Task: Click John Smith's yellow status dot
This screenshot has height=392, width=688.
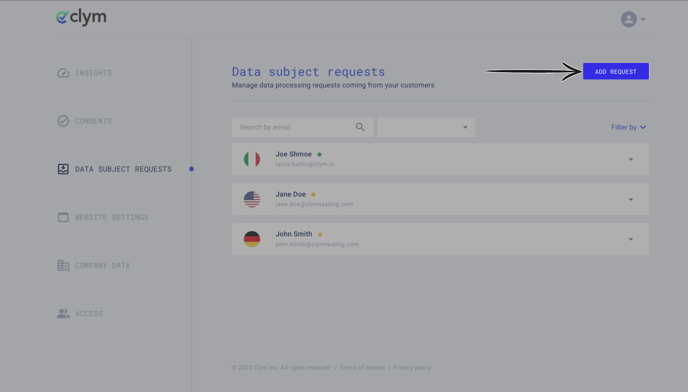Action: pos(320,234)
